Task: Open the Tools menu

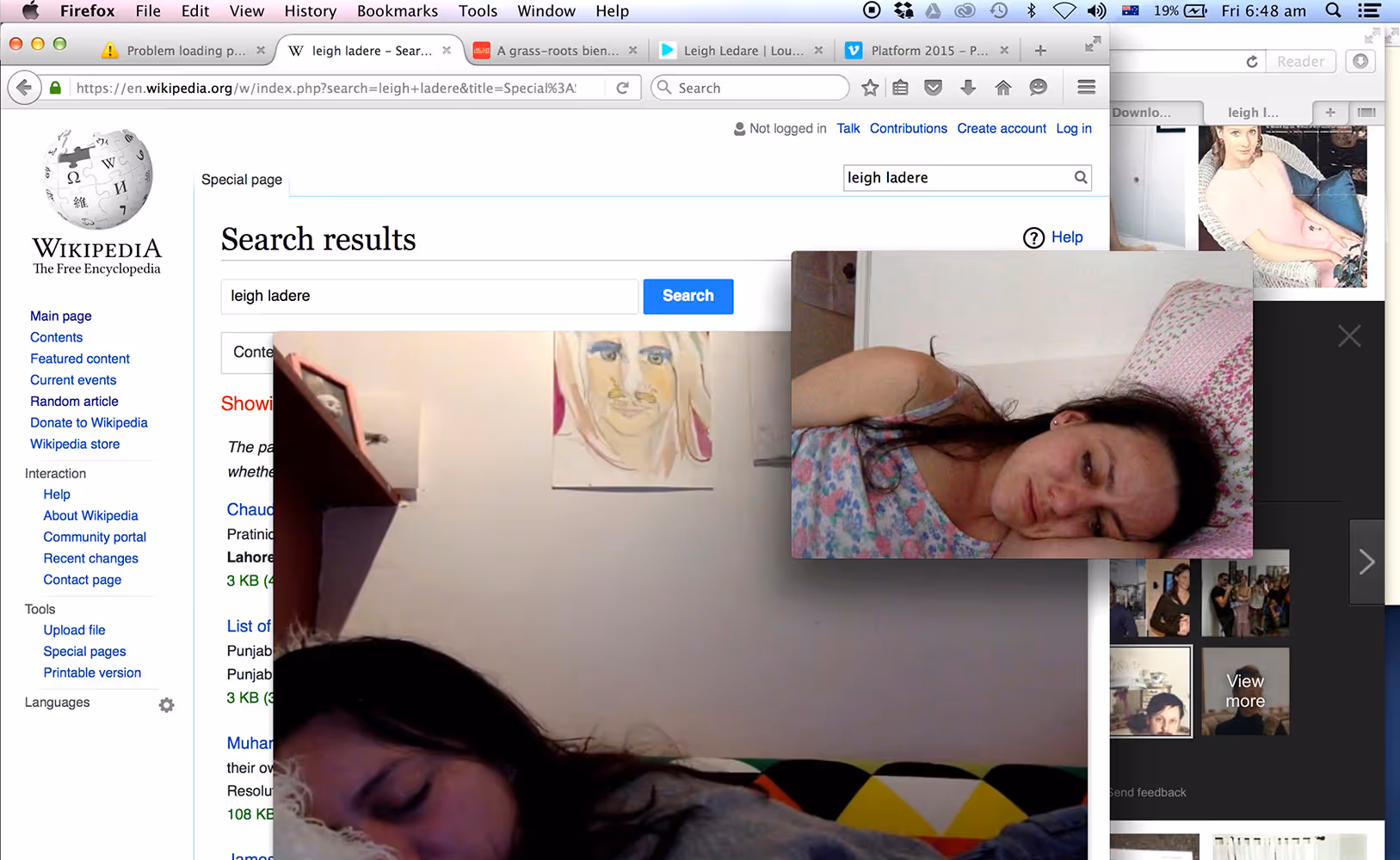Action: [x=478, y=11]
